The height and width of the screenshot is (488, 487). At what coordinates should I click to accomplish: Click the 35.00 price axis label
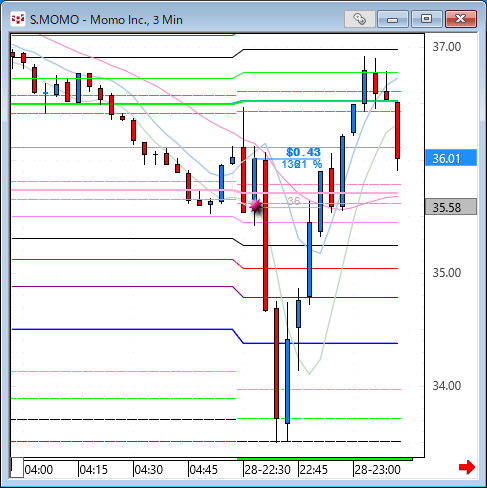[447, 273]
